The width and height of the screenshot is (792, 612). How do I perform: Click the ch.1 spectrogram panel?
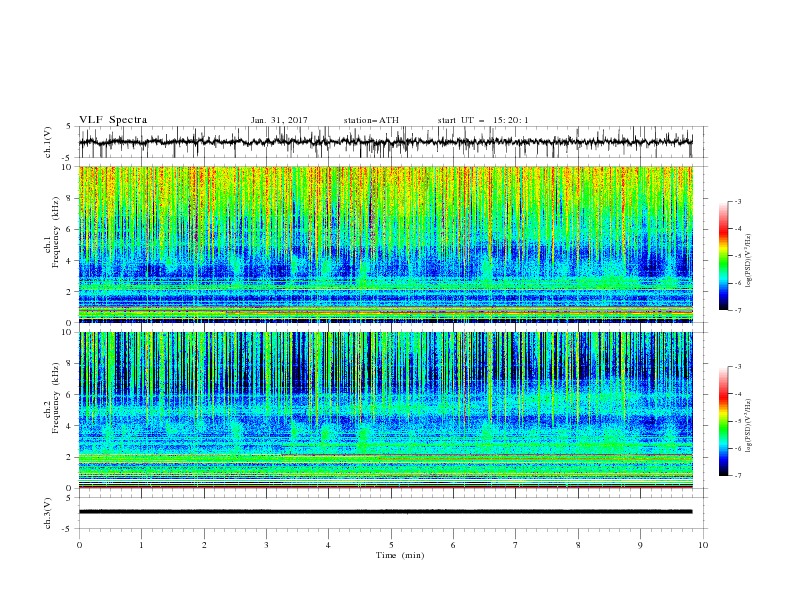(x=385, y=244)
